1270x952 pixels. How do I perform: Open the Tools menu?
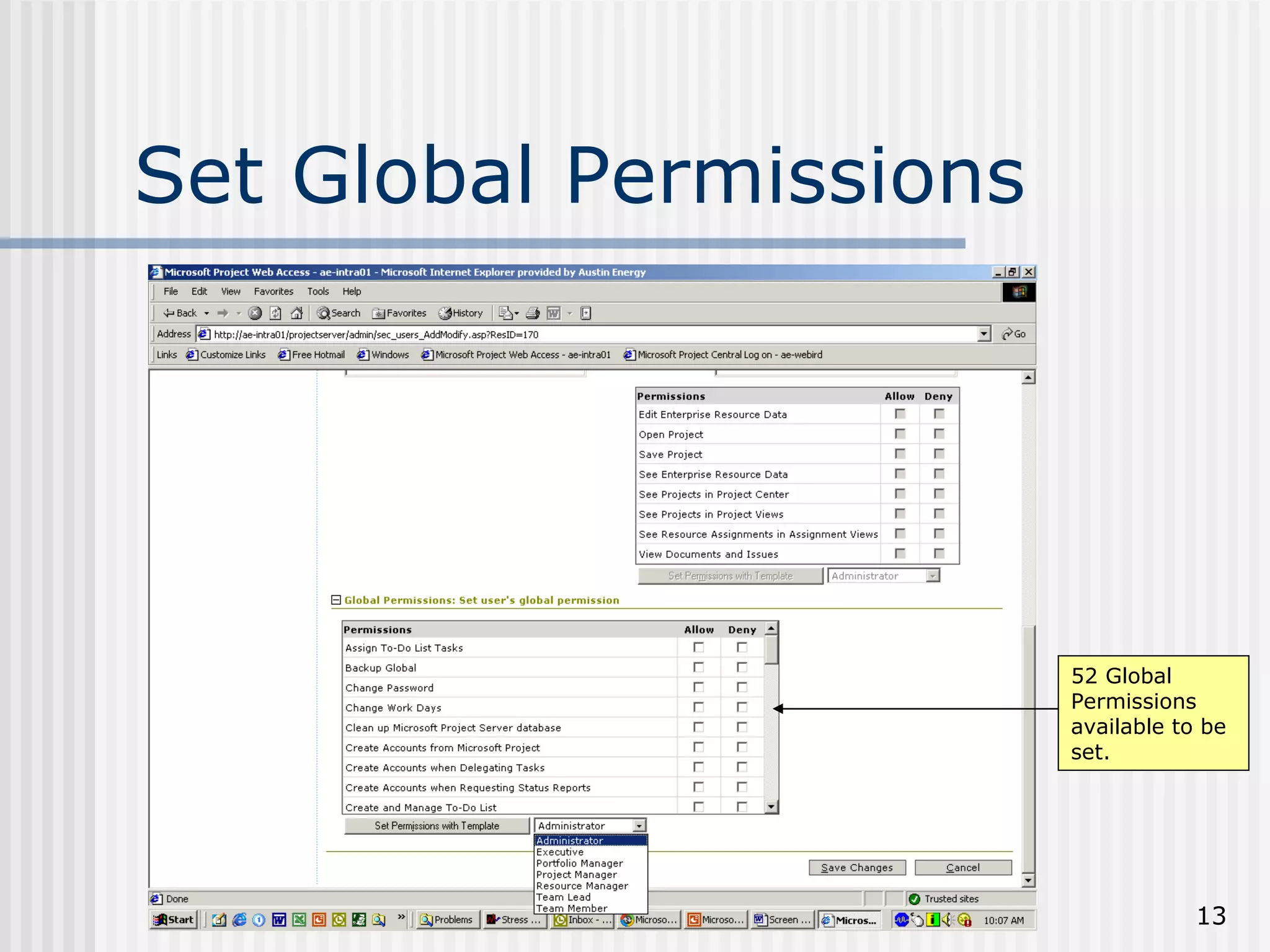tap(317, 291)
